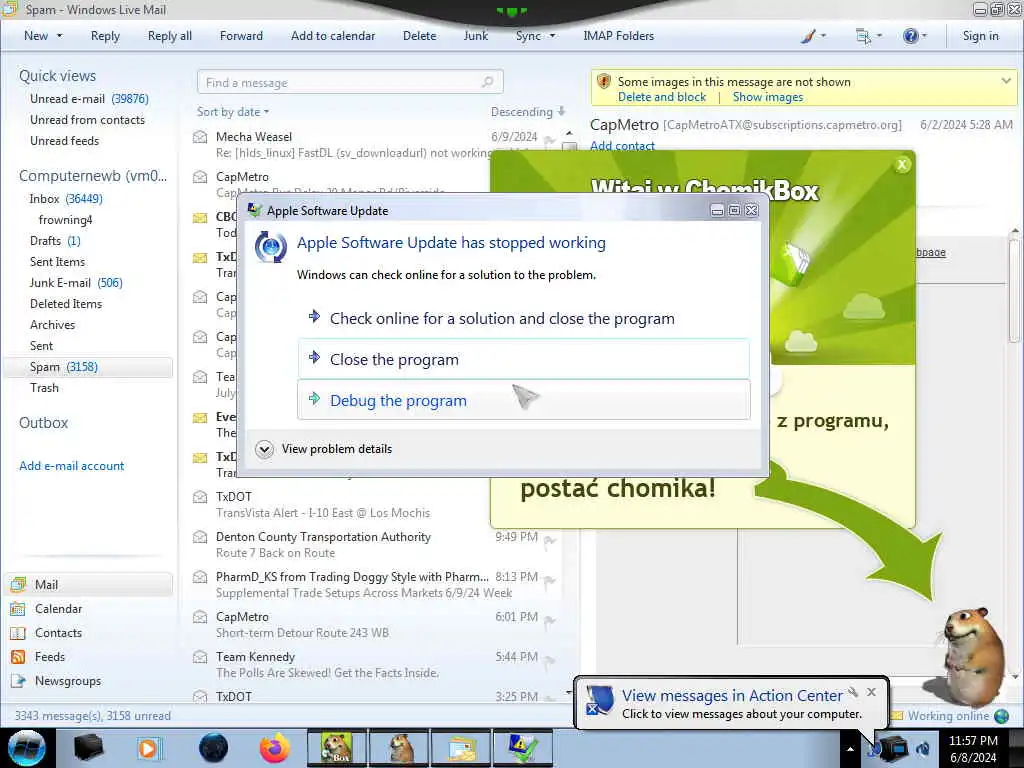This screenshot has width=1024, height=768.
Task: Show hidden system tray icons
Action: pos(850,749)
